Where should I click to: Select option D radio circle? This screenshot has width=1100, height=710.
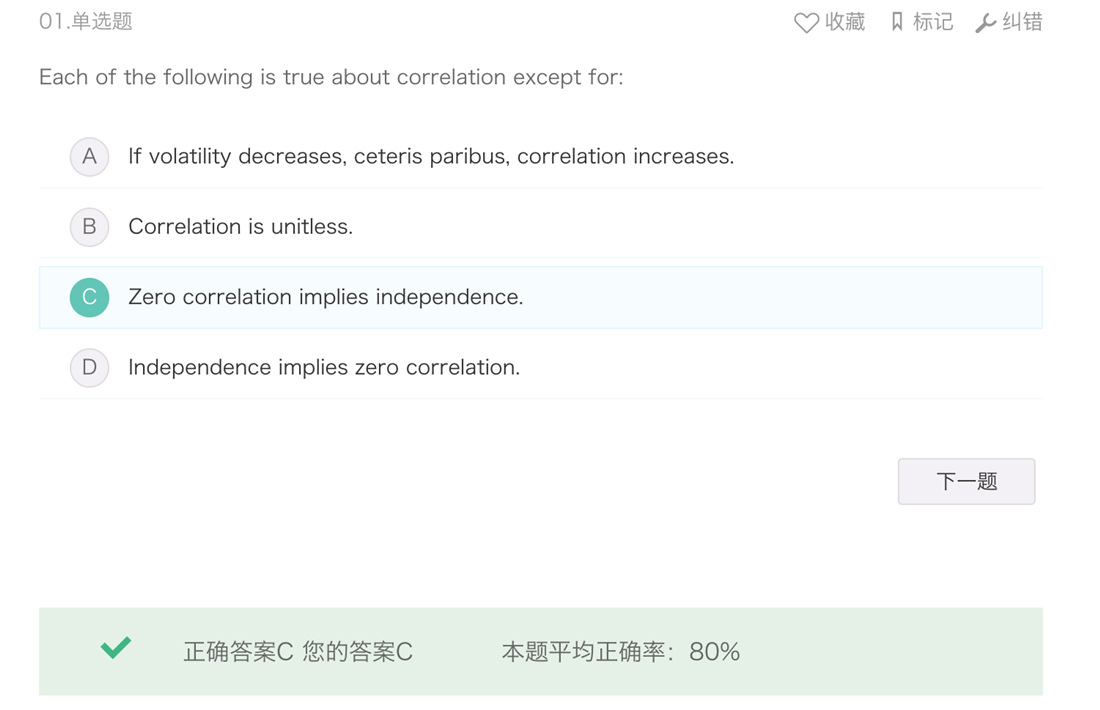(89, 368)
